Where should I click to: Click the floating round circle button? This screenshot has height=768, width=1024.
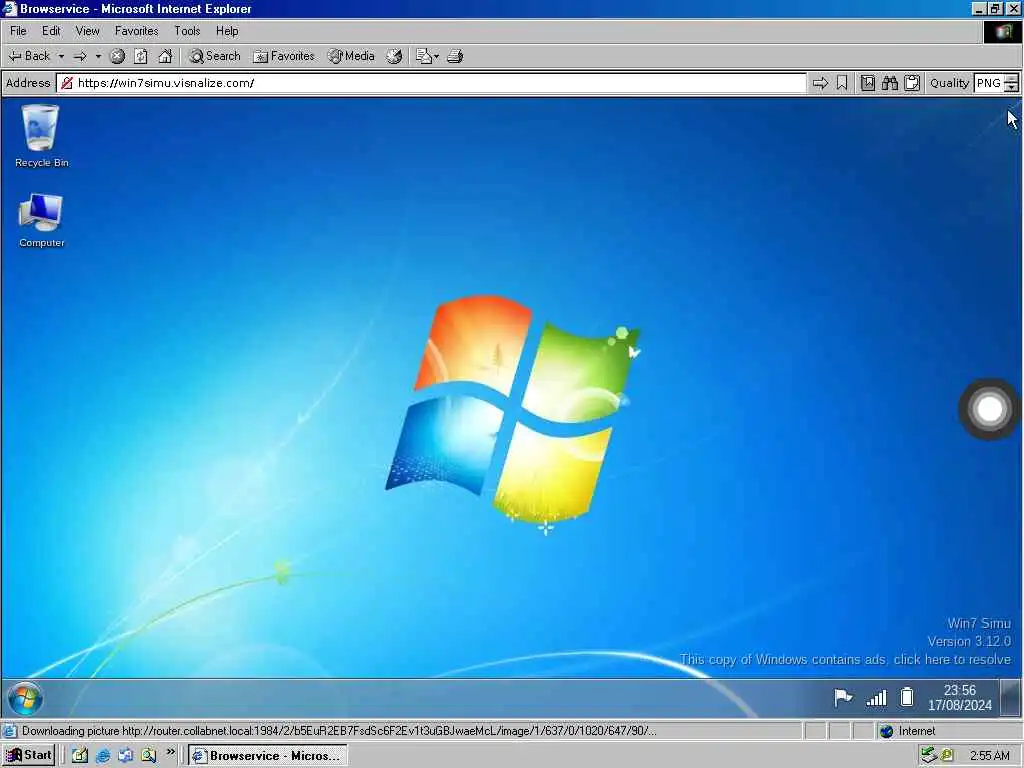989,409
